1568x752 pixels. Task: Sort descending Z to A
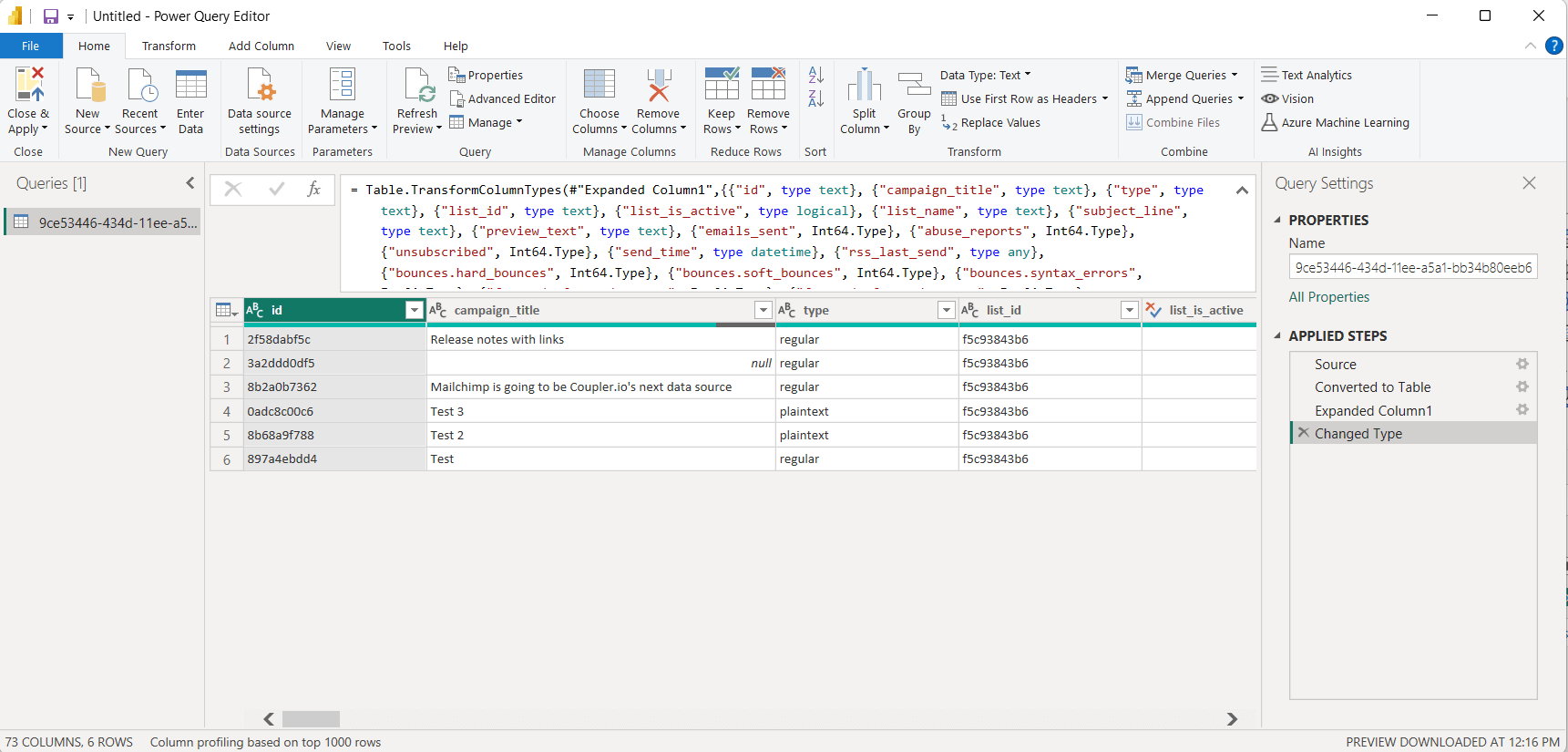[x=816, y=98]
